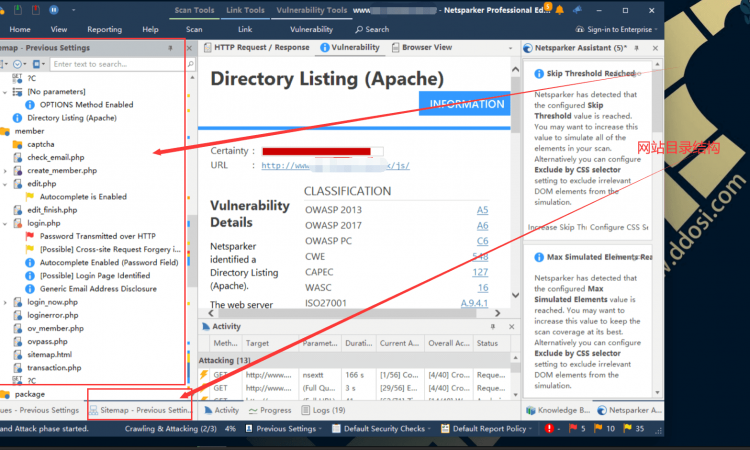
Task: Open the CAPEC 127 link
Action: pos(480,272)
